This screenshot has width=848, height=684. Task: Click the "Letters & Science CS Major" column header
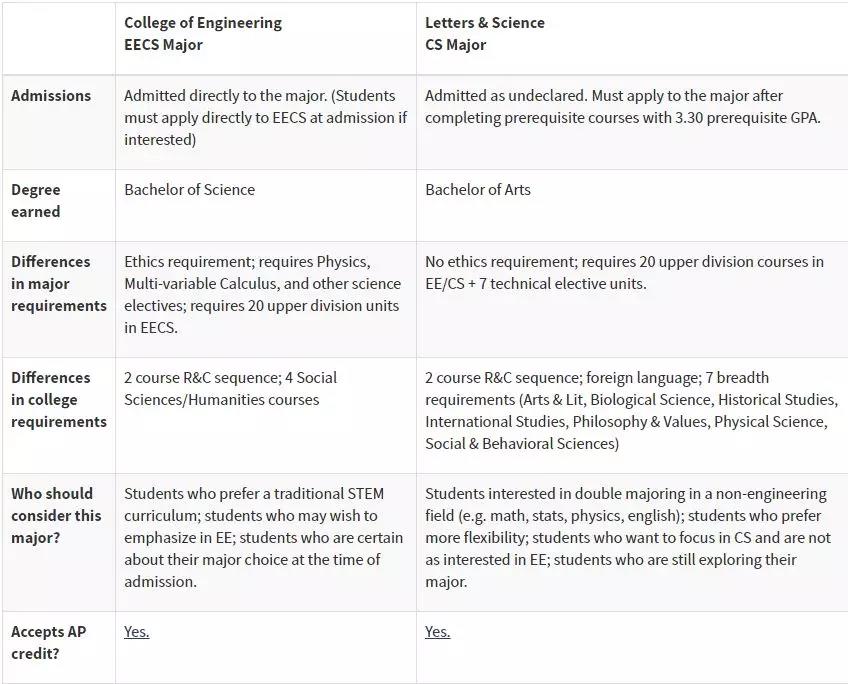pyautogui.click(x=485, y=33)
